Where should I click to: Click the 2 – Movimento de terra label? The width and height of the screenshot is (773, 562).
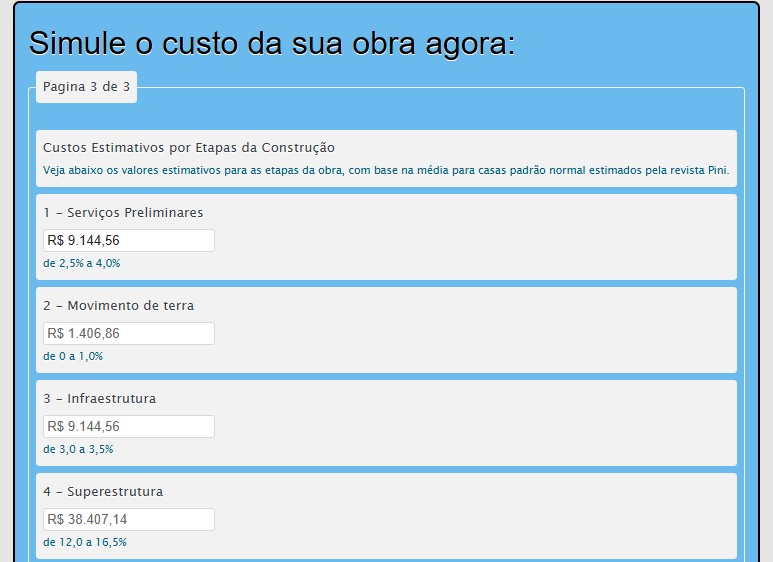tap(118, 306)
